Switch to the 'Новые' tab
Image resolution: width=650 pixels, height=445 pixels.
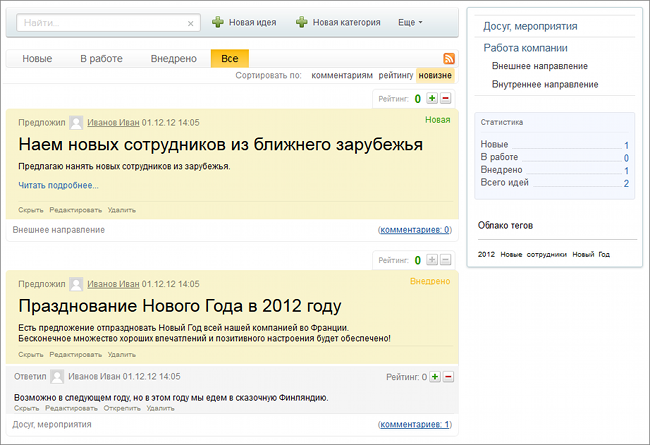[x=38, y=59]
